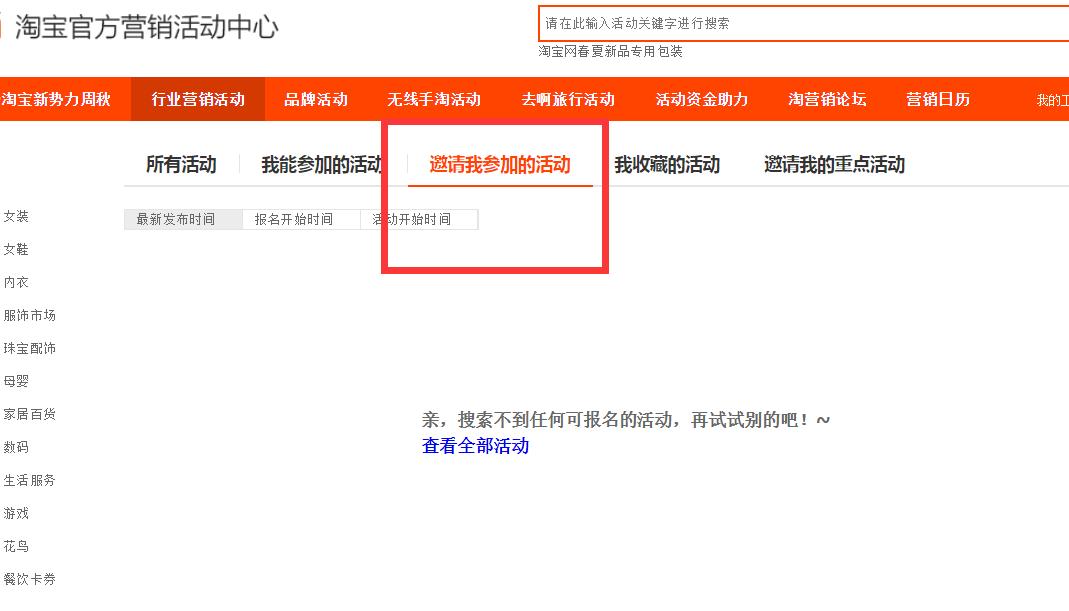The height and width of the screenshot is (611, 1069).
Task: Open the 活动资金助力 menu
Action: point(701,99)
